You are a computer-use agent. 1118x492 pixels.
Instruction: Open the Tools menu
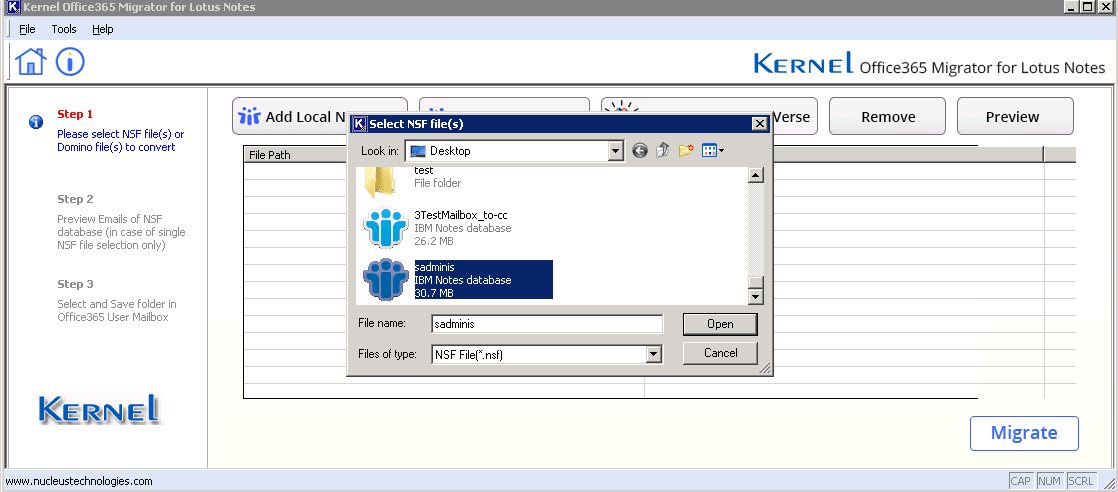pos(63,29)
